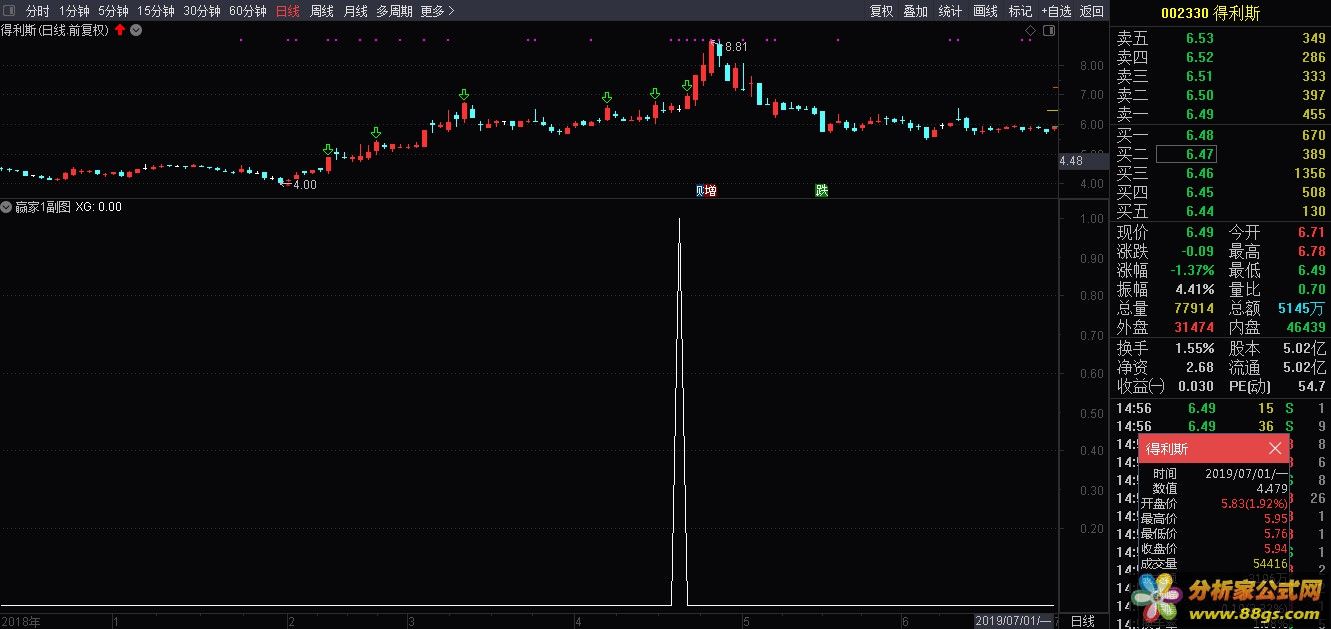Open the 统计 statistics button
This screenshot has height=629, width=1331.
950,11
